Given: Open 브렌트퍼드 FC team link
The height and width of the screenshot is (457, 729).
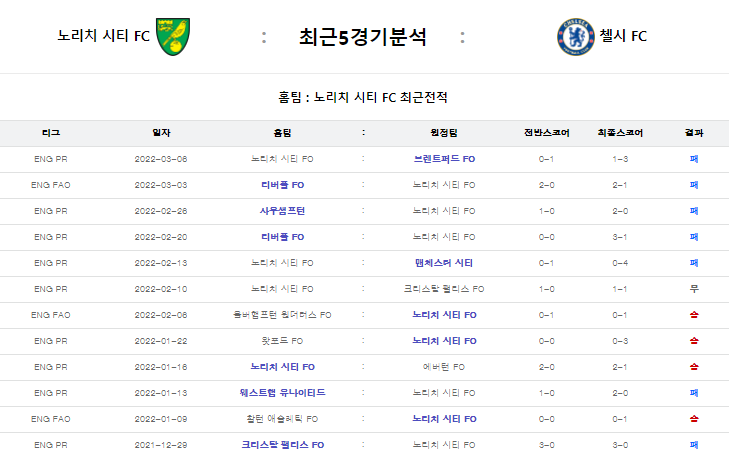Looking at the screenshot, I should 444,159.
